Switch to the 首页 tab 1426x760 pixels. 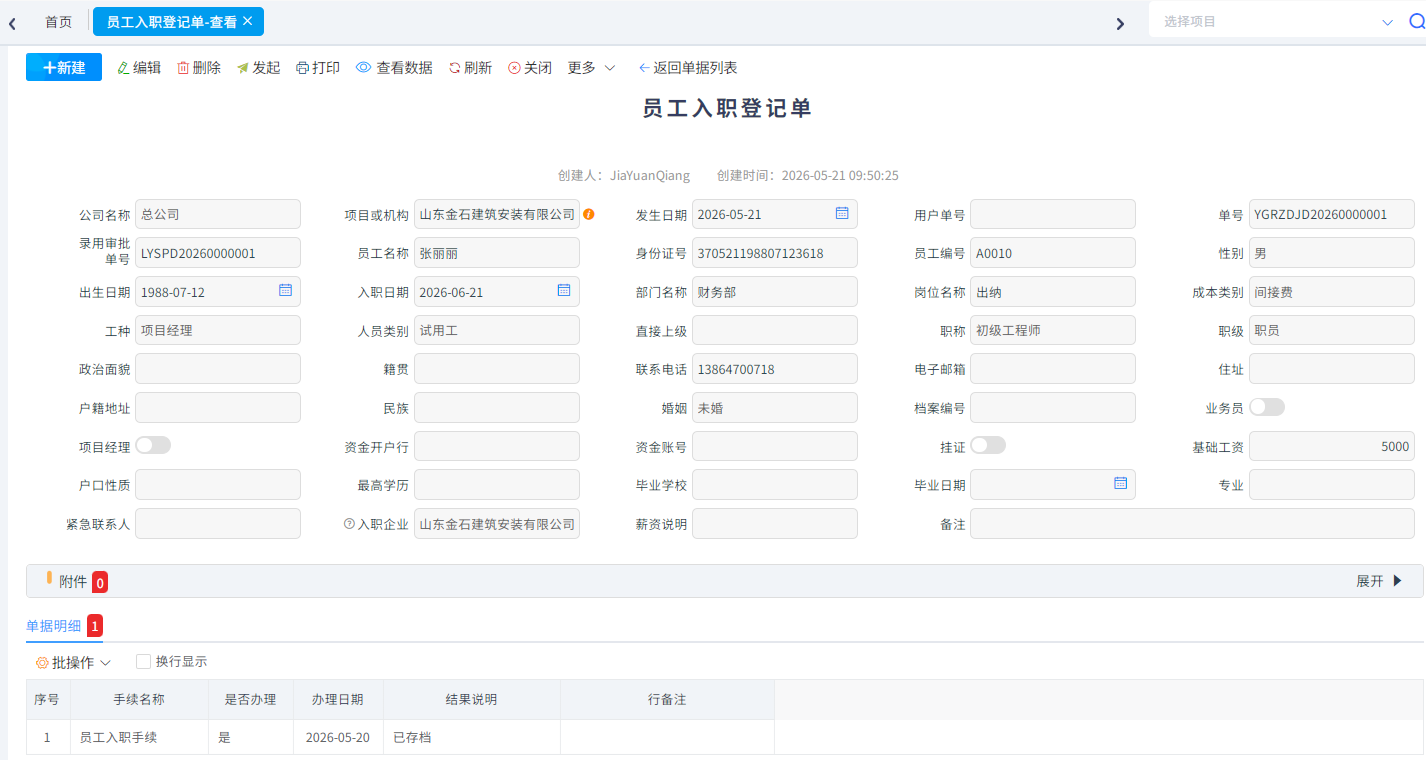coord(59,22)
